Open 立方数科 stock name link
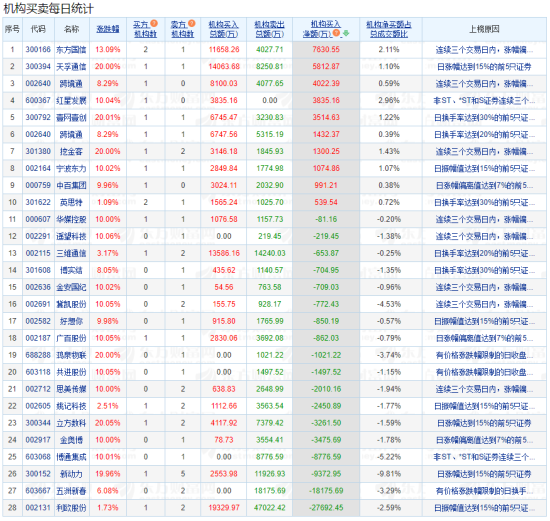Image resolution: width=550 pixels, height=521 pixels. [x=71, y=423]
